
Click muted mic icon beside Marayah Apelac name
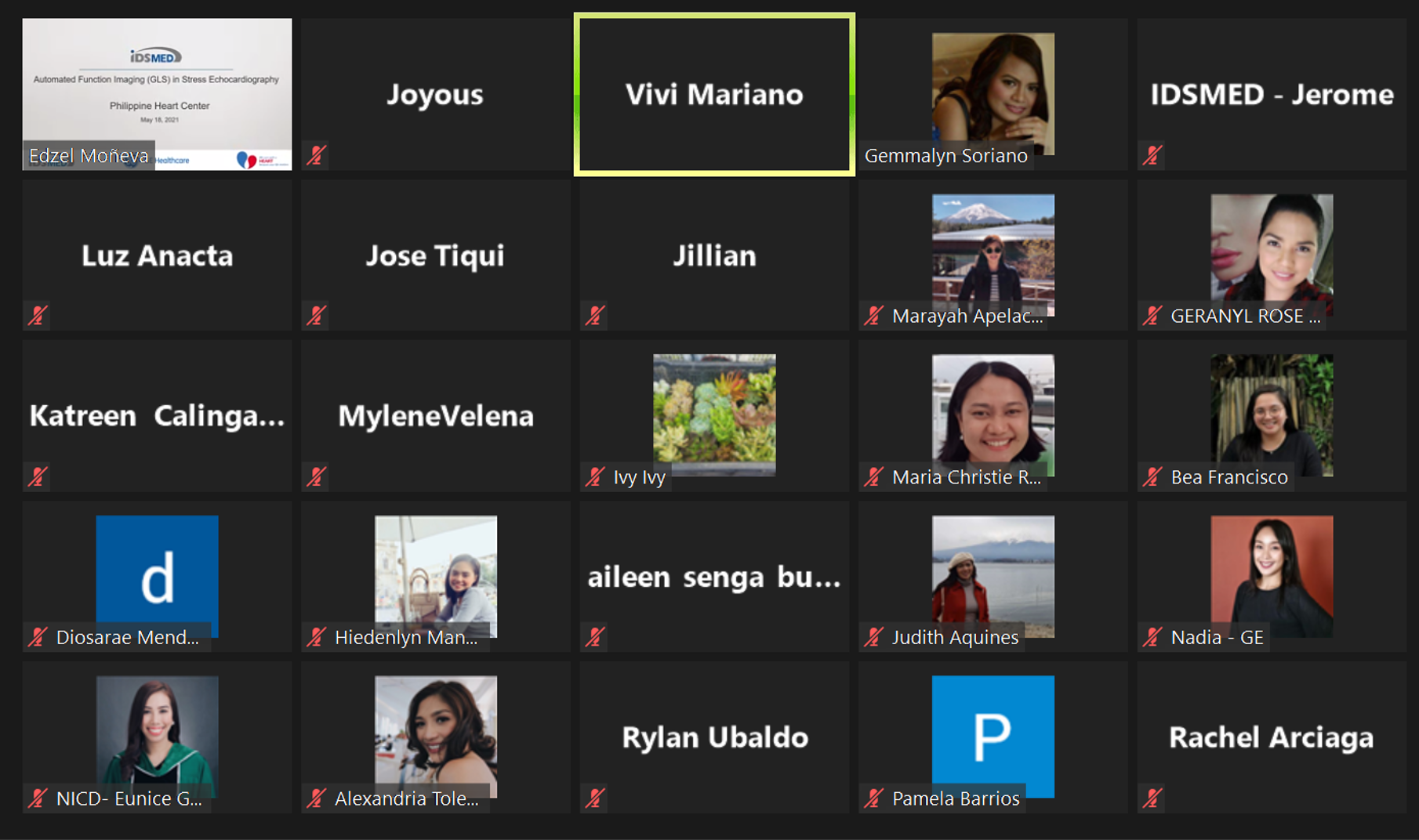tap(874, 316)
